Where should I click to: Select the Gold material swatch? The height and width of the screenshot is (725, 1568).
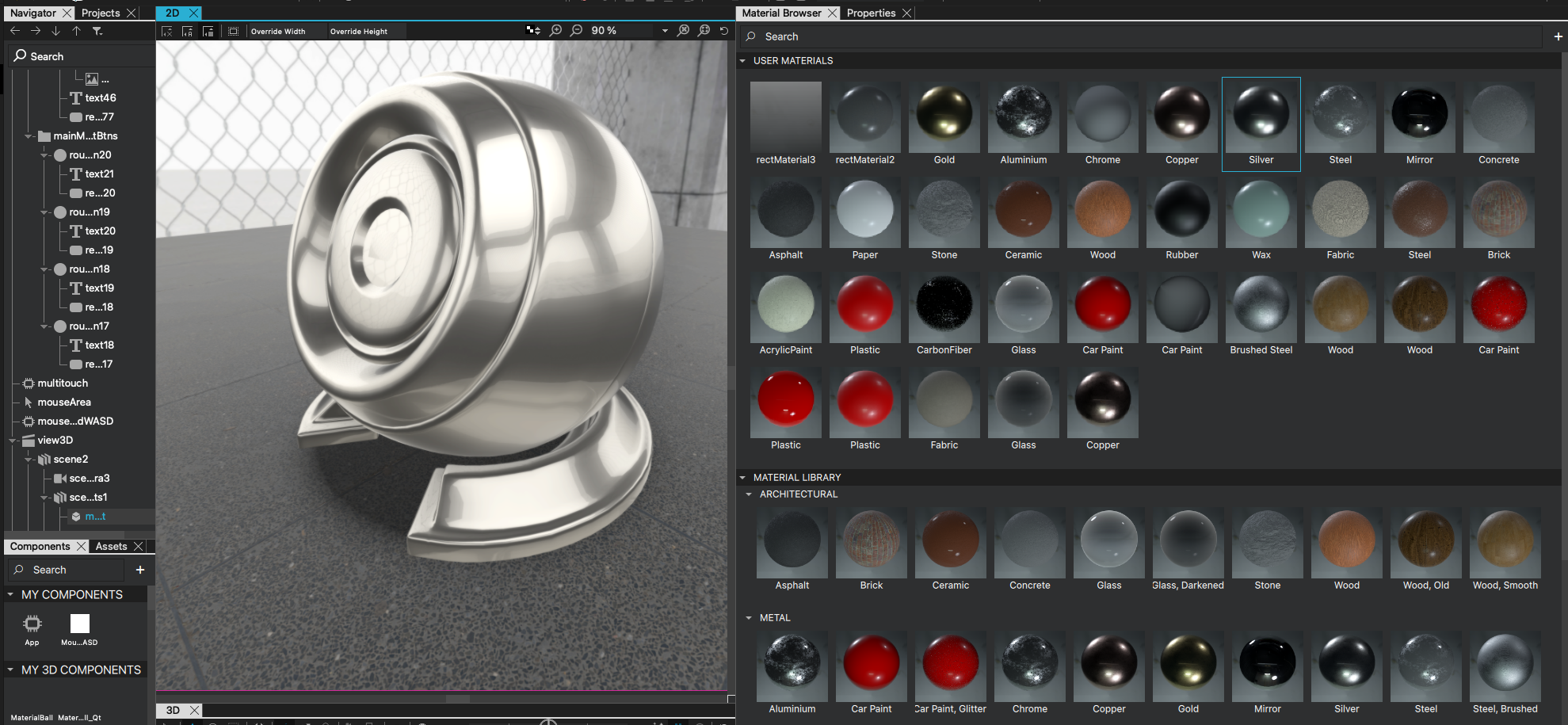click(944, 116)
